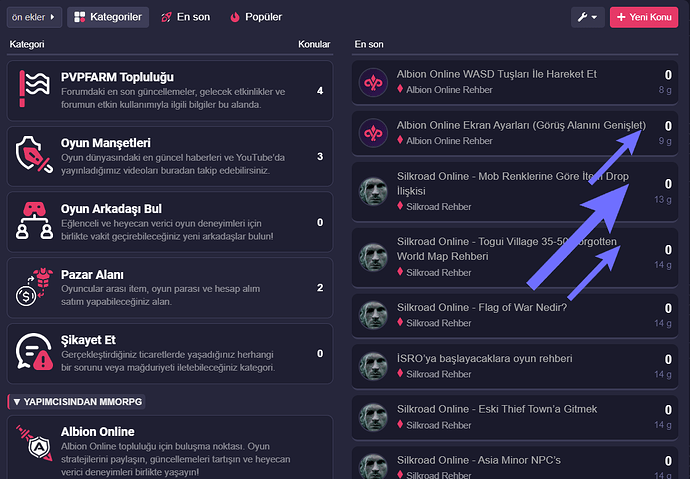
Task: Open topic Eski Thief Town'a Gitmek
Action: click(497, 409)
